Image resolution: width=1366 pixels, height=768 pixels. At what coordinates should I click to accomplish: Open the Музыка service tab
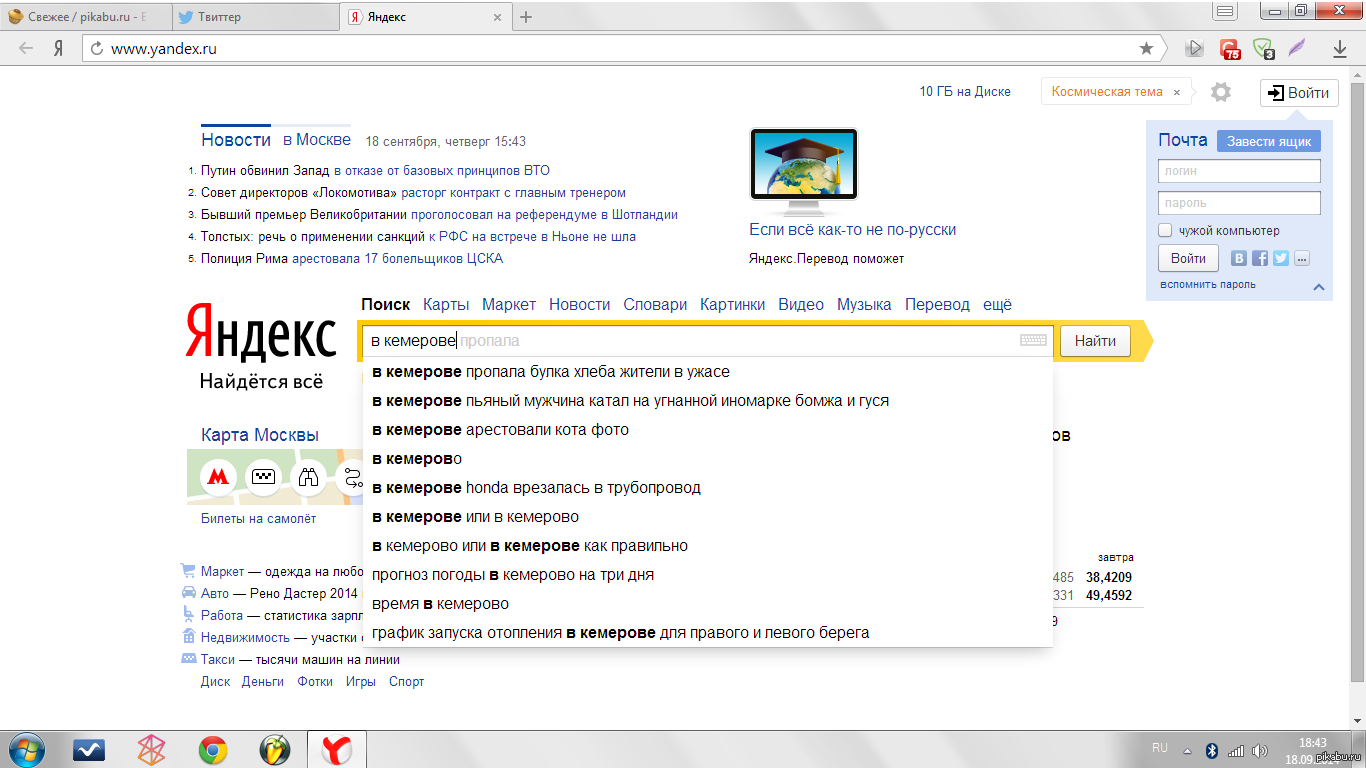pyautogui.click(x=864, y=304)
